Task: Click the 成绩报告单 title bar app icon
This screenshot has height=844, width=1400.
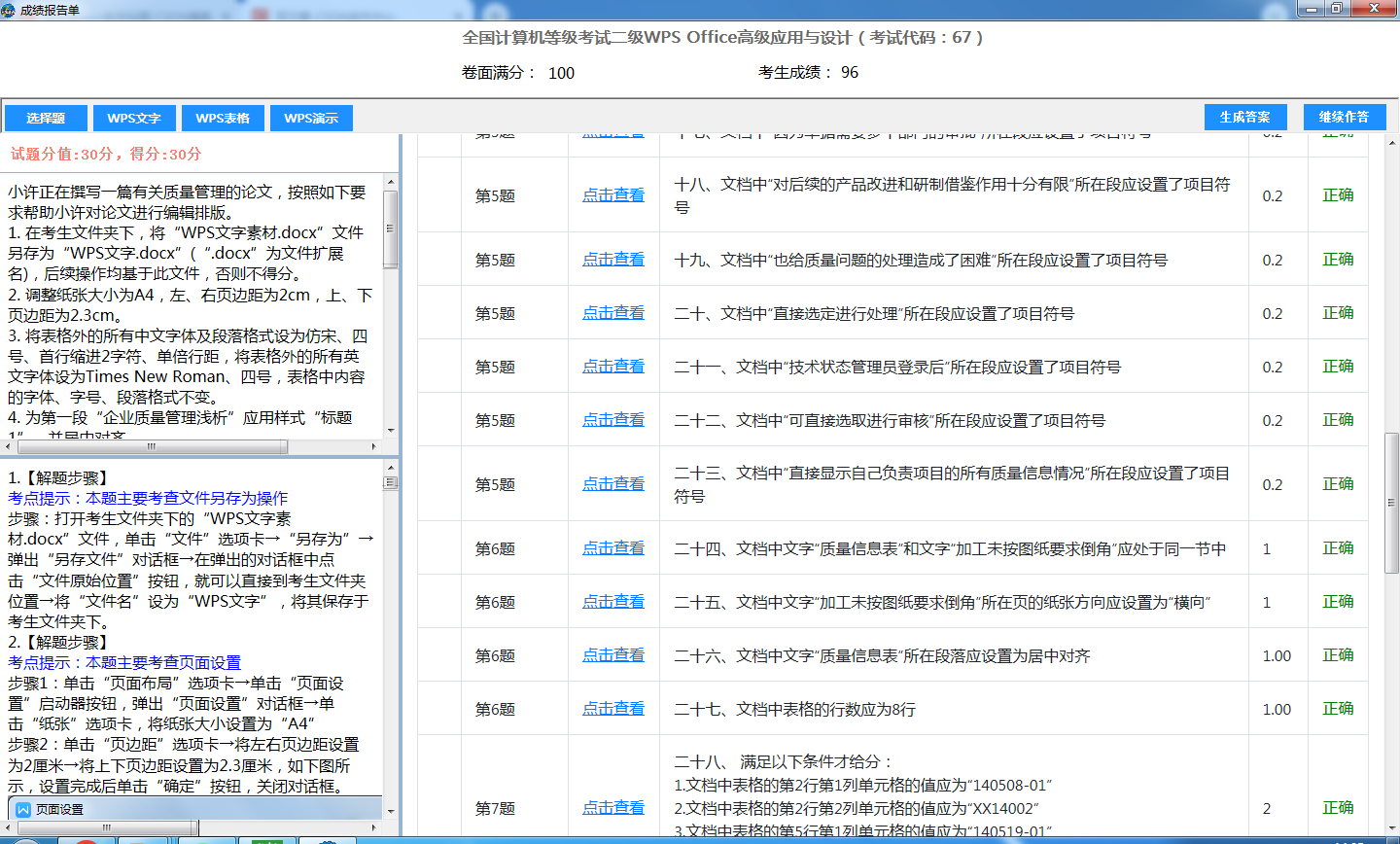Action: coord(9,10)
